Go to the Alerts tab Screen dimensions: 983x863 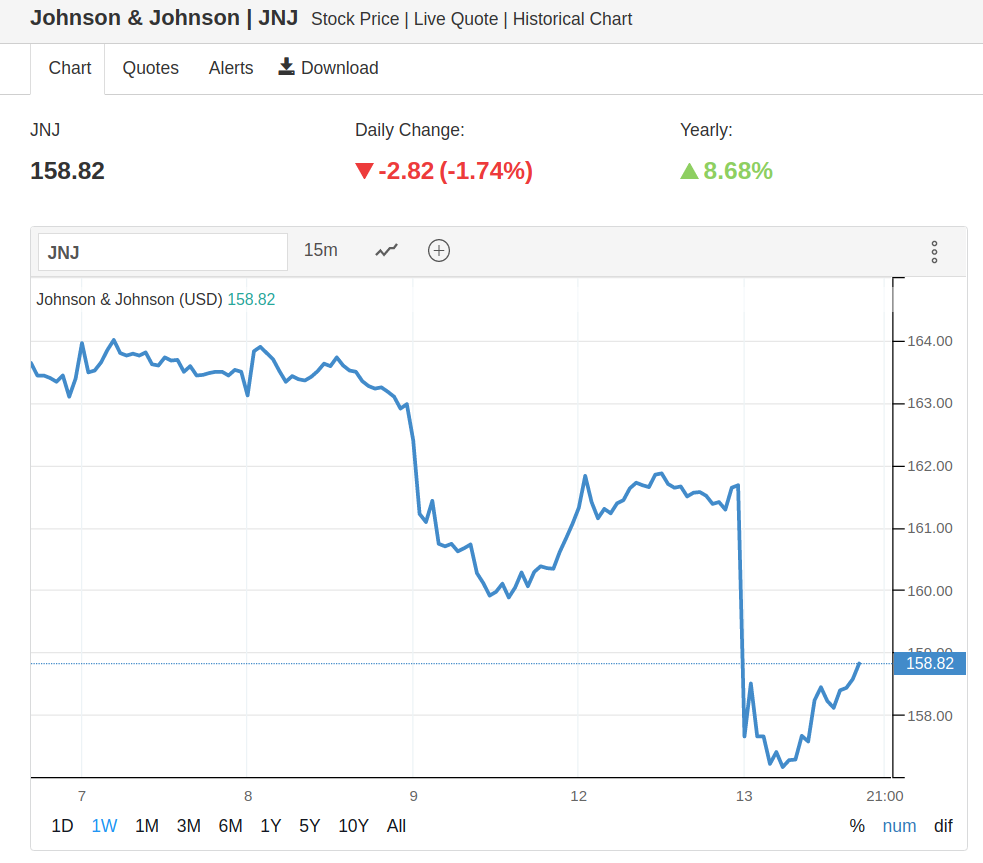[231, 68]
